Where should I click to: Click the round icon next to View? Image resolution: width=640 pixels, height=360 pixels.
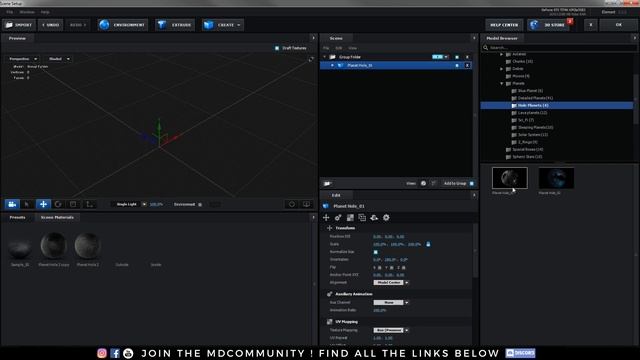(x=423, y=183)
